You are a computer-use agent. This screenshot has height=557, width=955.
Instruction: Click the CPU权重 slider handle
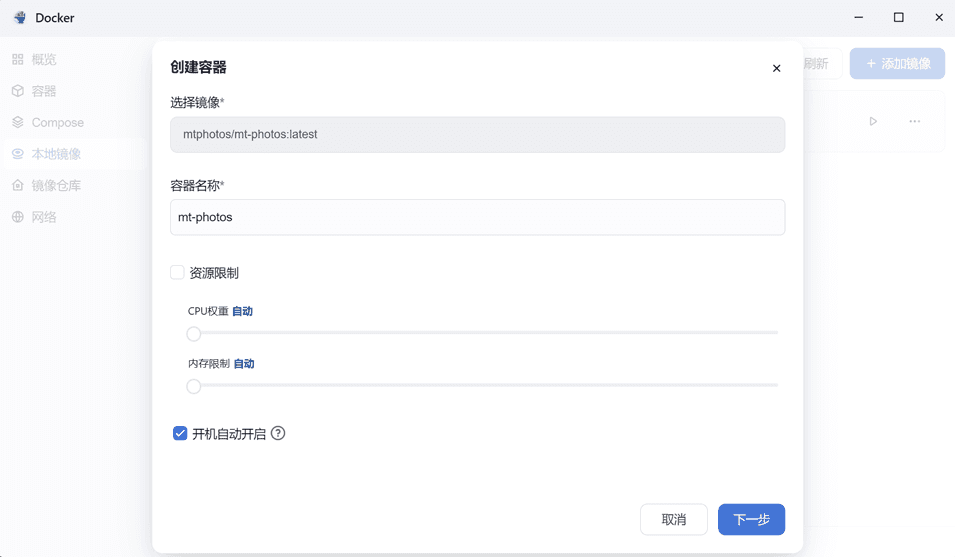click(194, 334)
